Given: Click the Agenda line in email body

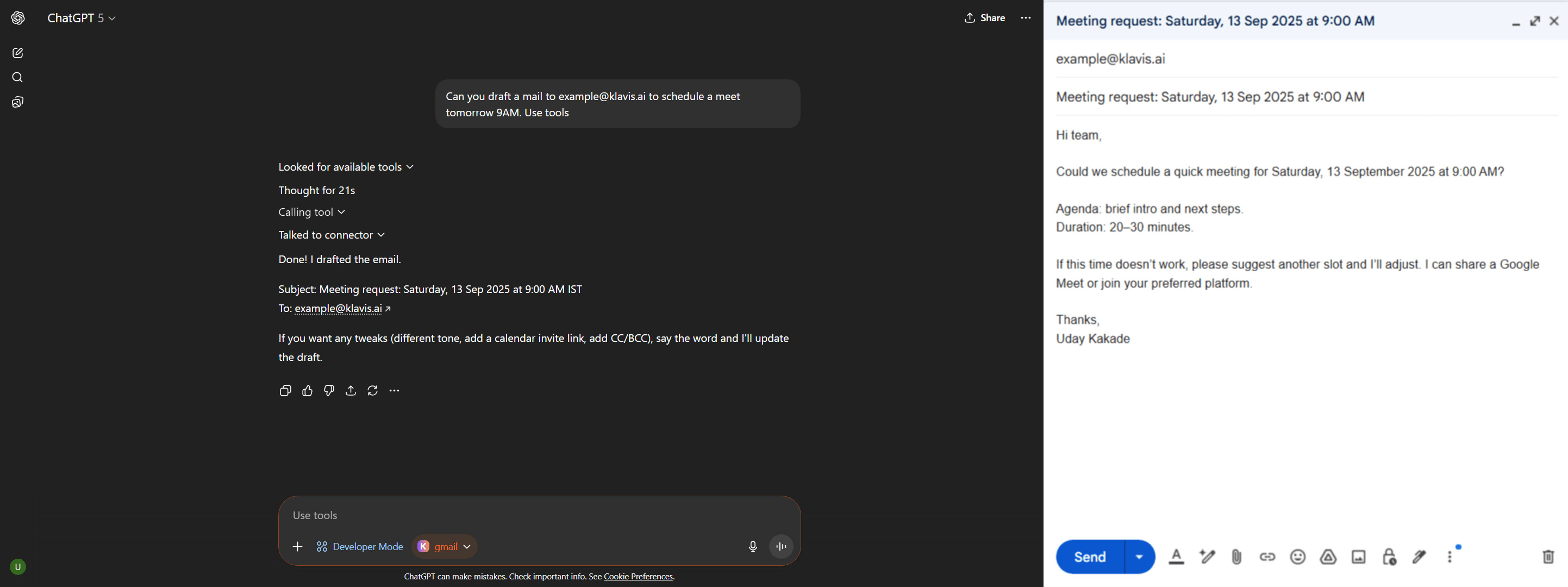Looking at the screenshot, I should tap(1149, 209).
